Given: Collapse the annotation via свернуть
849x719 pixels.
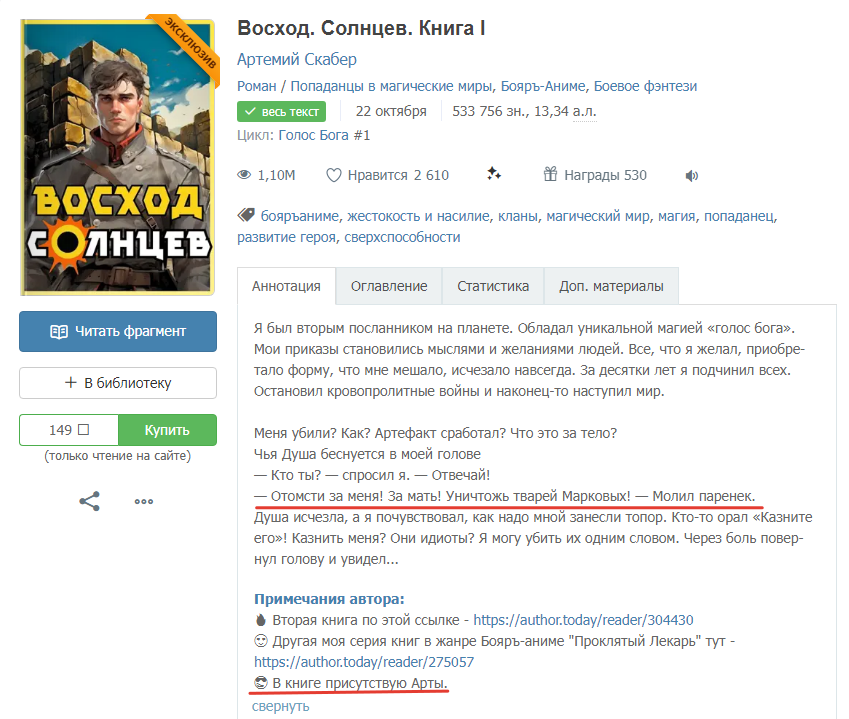Looking at the screenshot, I should point(281,706).
